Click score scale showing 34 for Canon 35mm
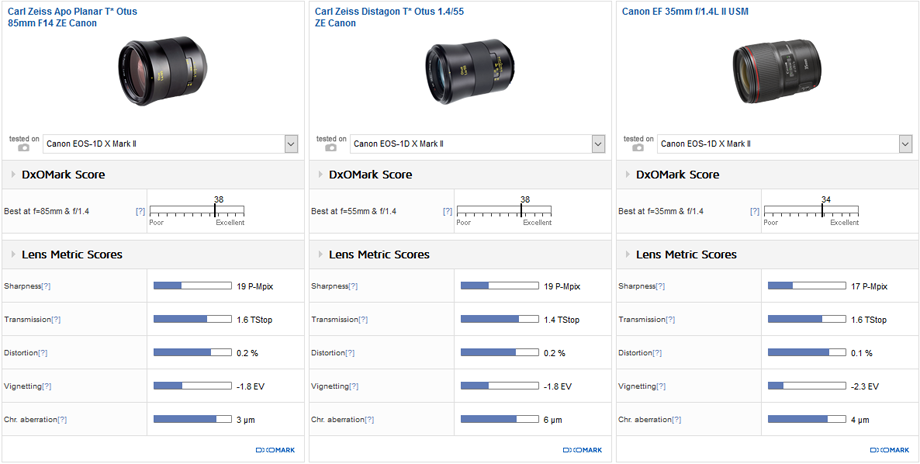The image size is (920, 464). tap(811, 211)
